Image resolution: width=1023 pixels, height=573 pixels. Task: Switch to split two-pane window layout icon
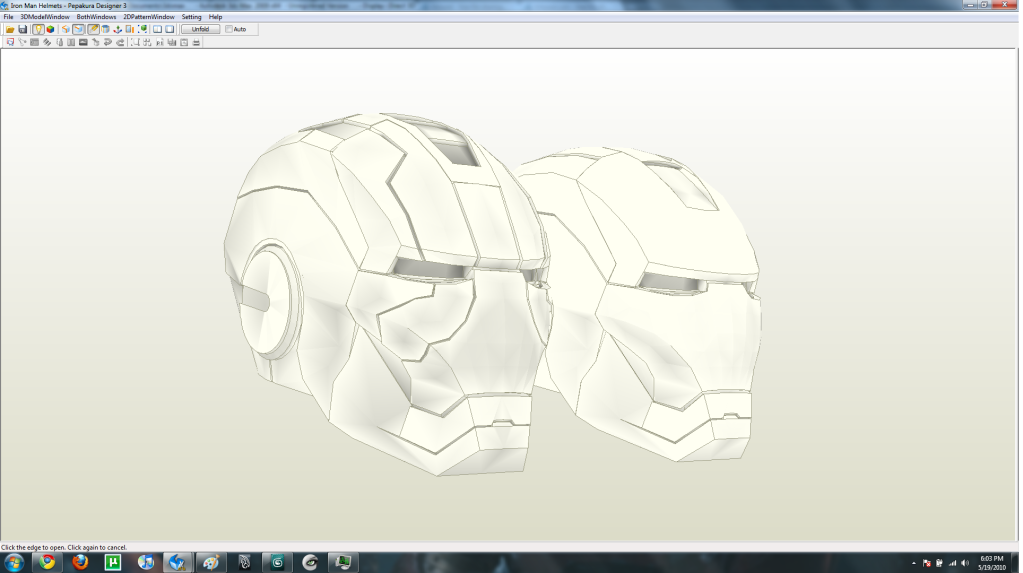[x=157, y=29]
